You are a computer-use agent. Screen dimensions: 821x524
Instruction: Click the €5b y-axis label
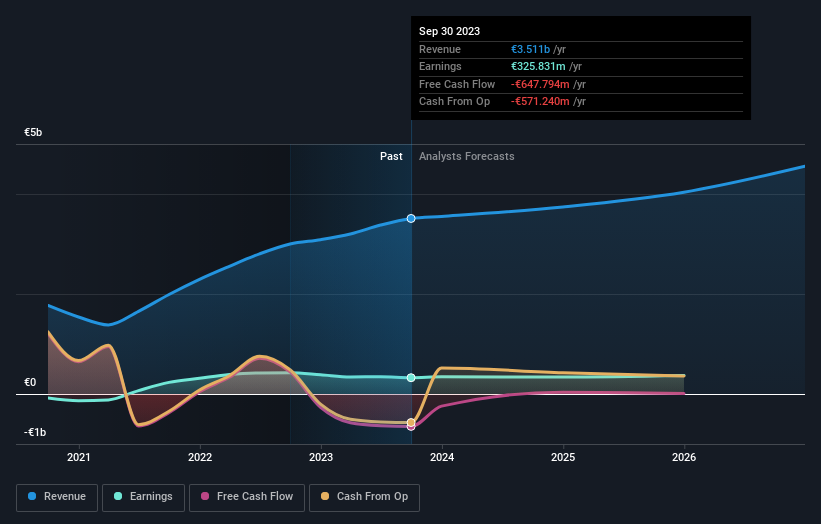tap(33, 132)
